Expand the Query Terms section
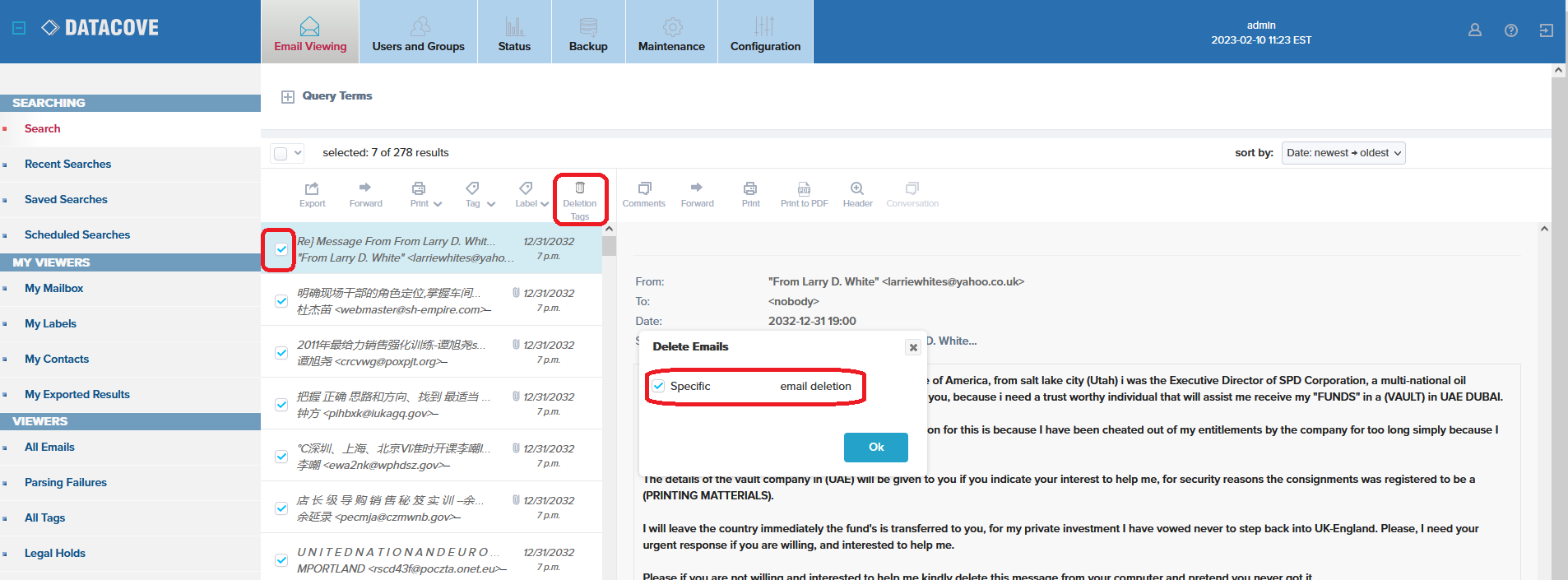Screen dimensions: 1568x580 pyautogui.click(x=288, y=97)
